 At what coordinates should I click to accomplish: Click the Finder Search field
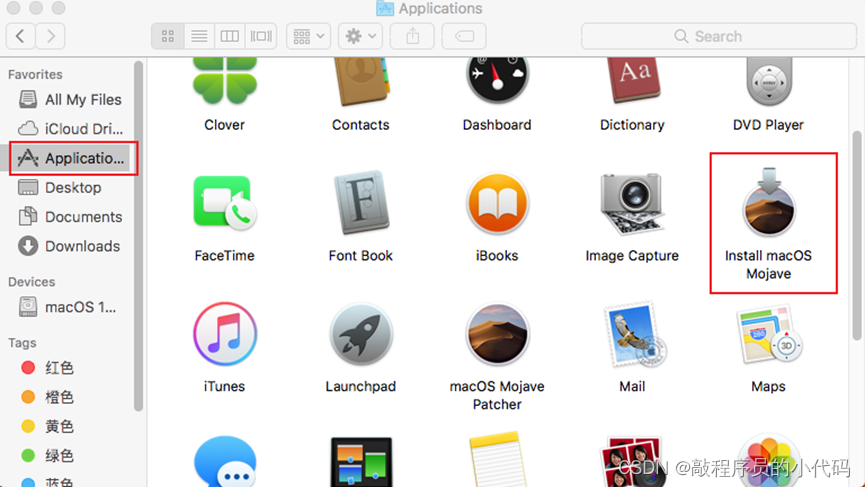click(x=719, y=36)
